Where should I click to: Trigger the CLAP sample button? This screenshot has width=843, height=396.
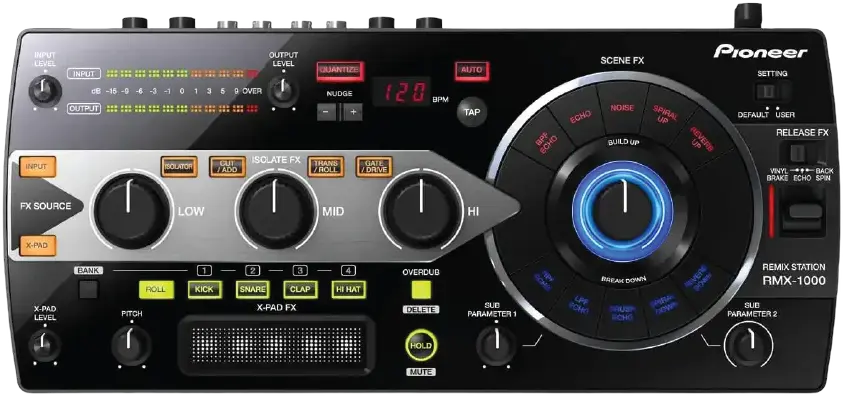coord(300,290)
